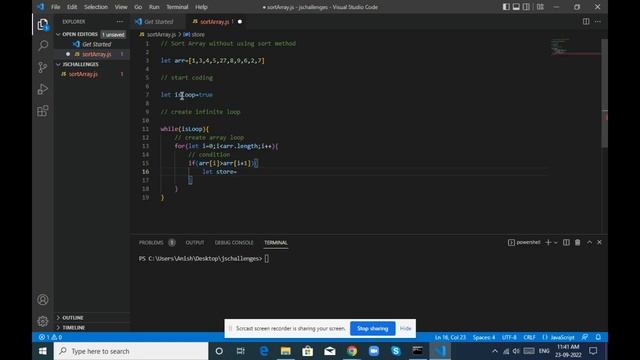Split the editor to the right
This screenshot has width=640, height=360.
(586, 22)
